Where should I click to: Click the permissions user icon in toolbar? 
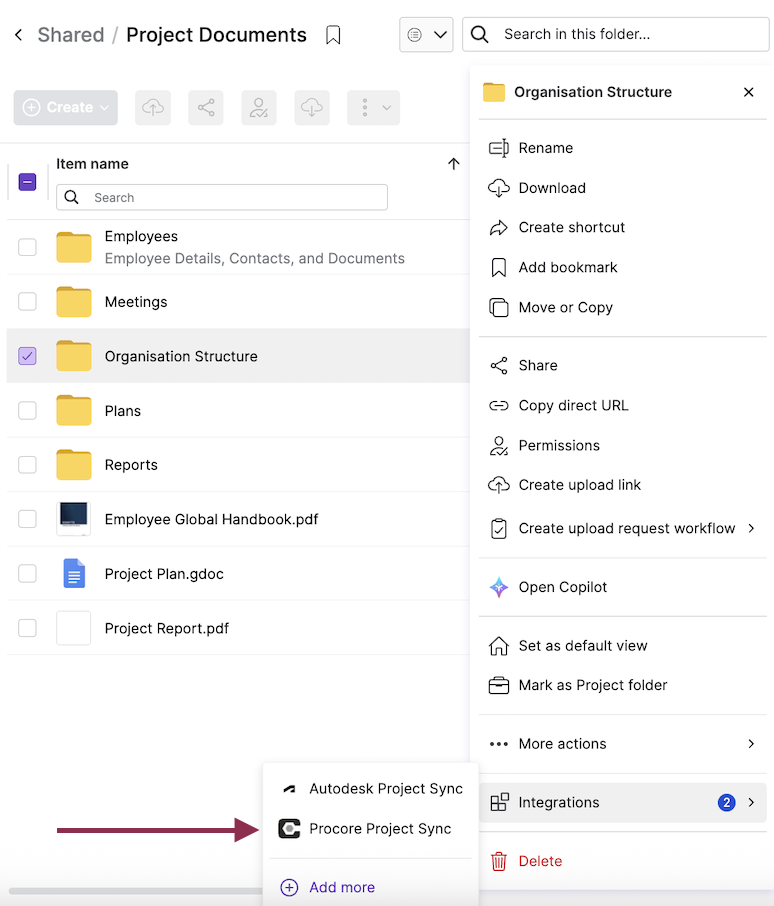(x=259, y=108)
